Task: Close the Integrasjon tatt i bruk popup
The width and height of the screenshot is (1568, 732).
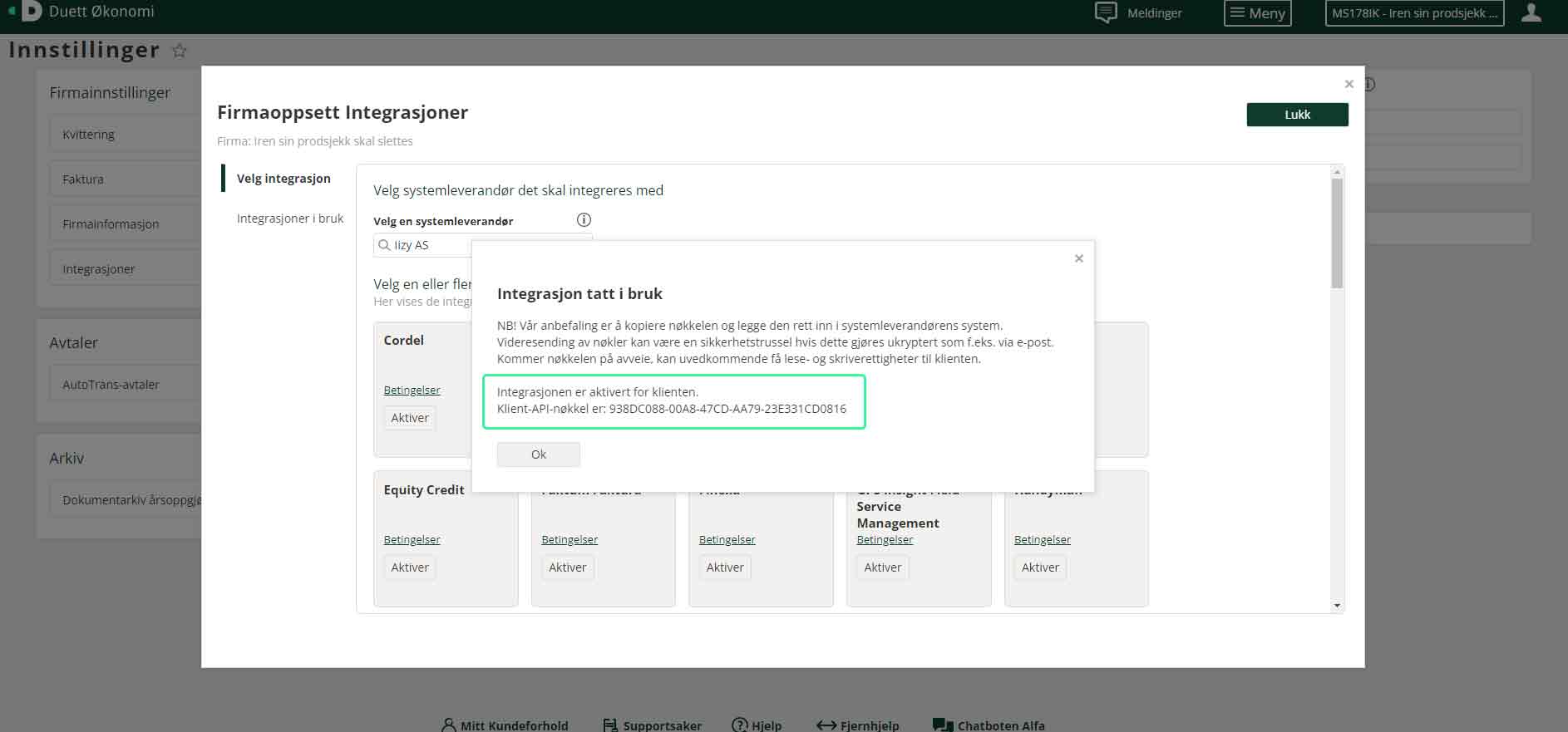Action: 1078,258
